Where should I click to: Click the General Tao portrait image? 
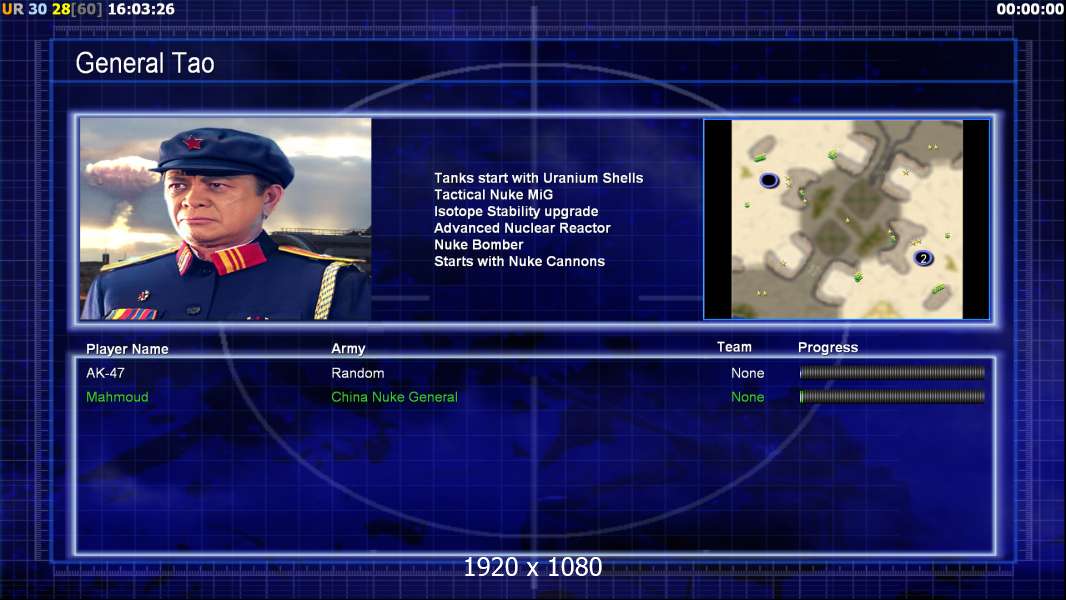point(226,219)
